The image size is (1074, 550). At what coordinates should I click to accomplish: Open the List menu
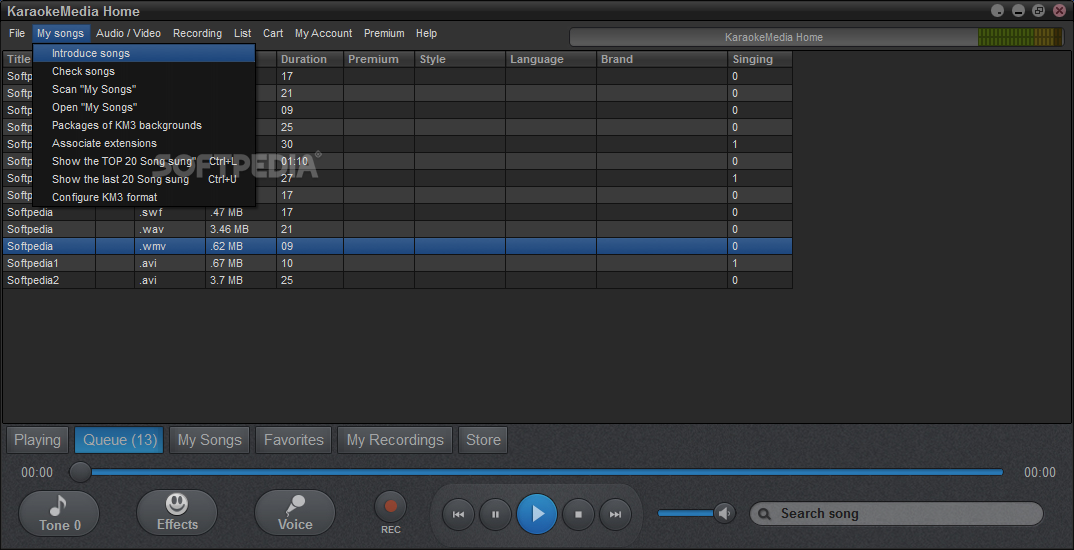click(x=242, y=33)
